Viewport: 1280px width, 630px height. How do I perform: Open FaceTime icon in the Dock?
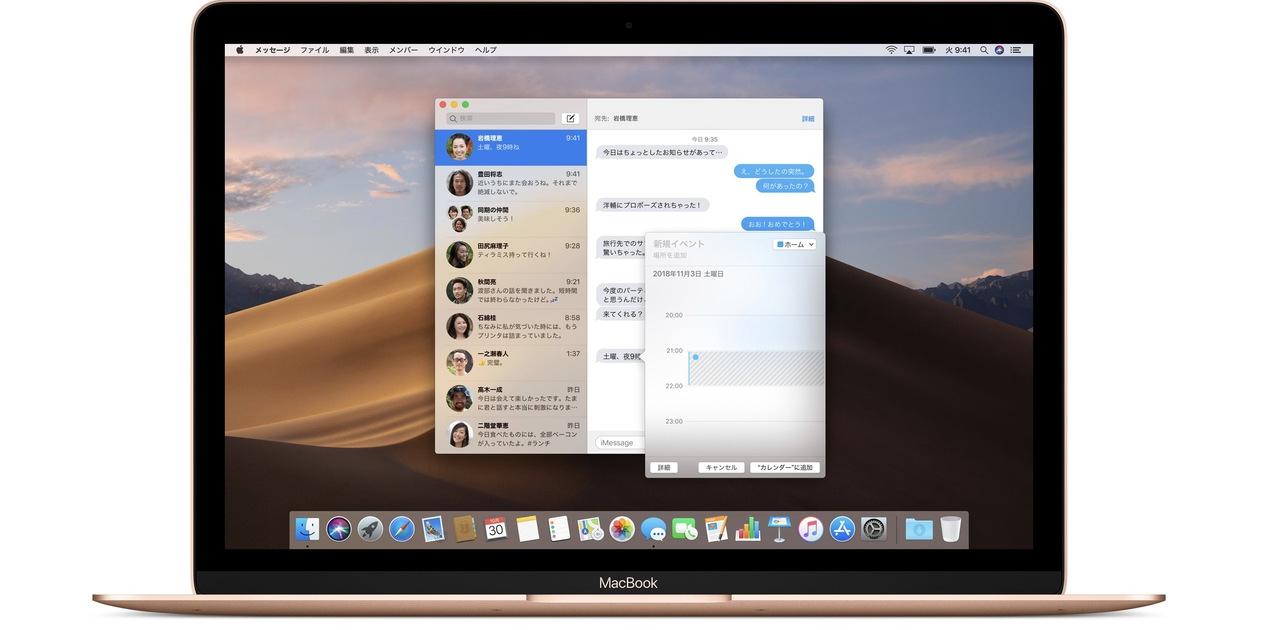[685, 529]
